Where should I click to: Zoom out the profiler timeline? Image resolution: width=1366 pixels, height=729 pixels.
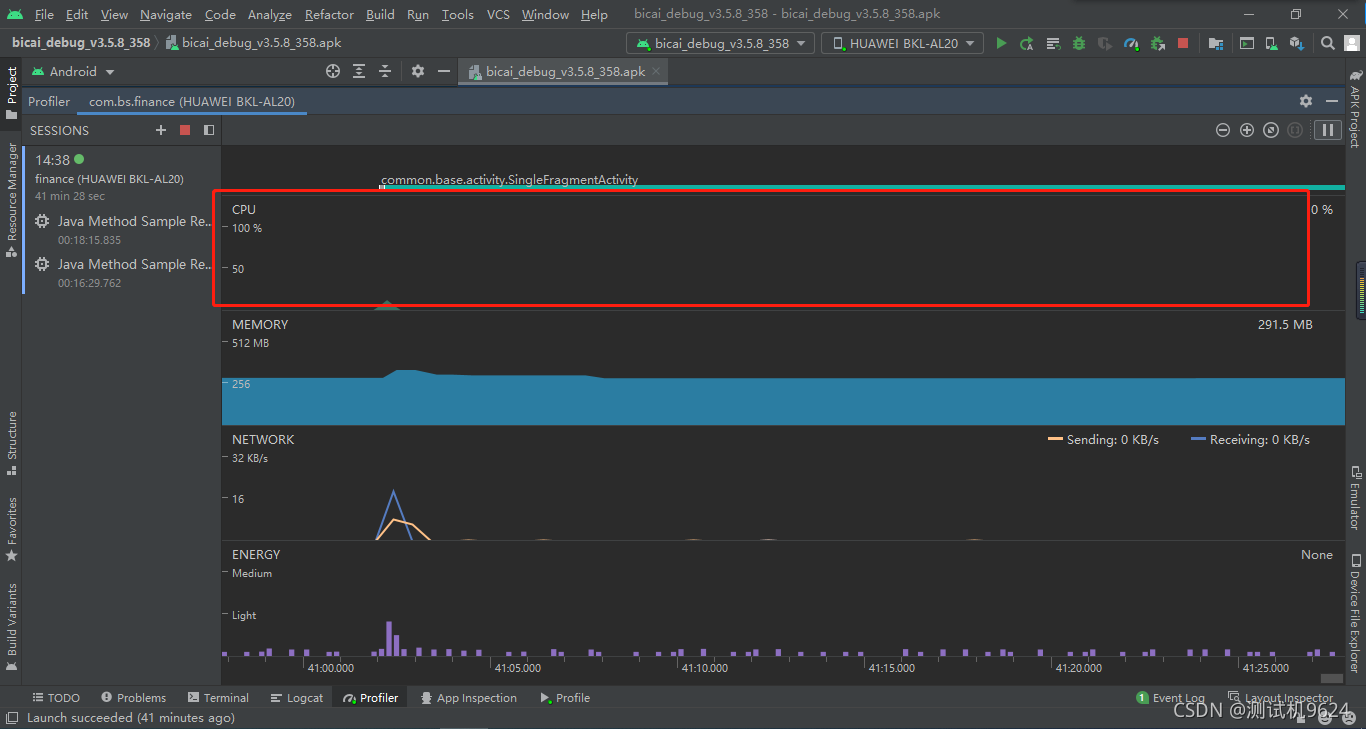[x=1222, y=130]
